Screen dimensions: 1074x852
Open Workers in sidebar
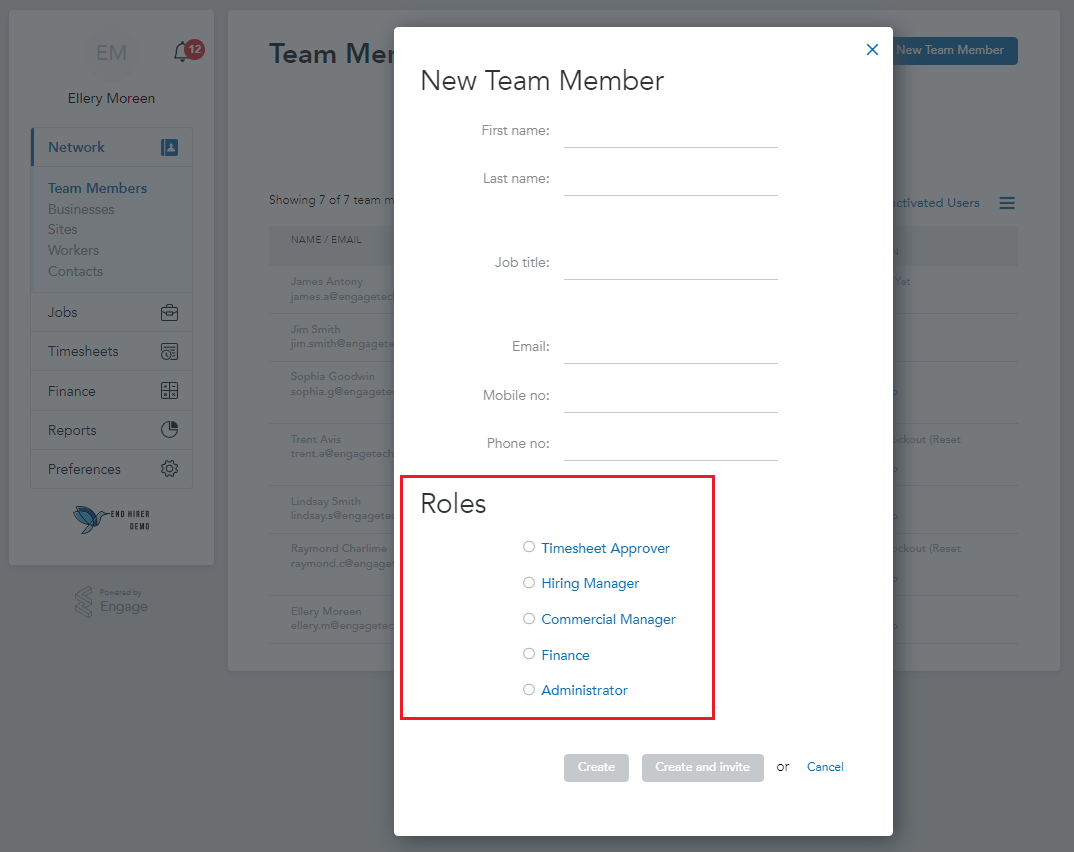coord(73,251)
